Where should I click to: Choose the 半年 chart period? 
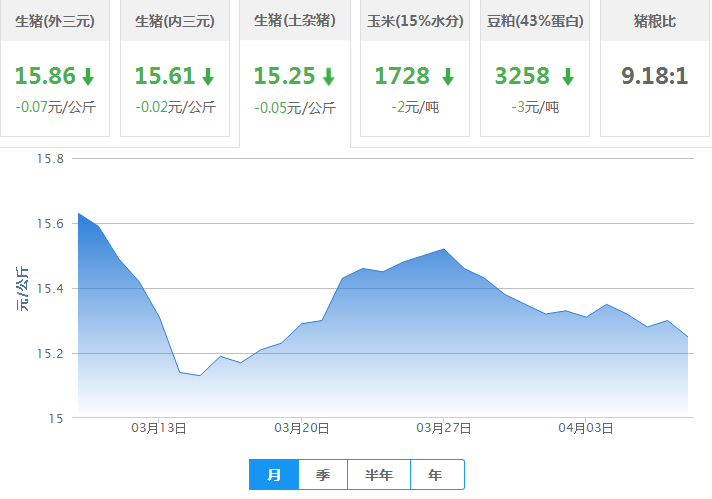(377, 475)
